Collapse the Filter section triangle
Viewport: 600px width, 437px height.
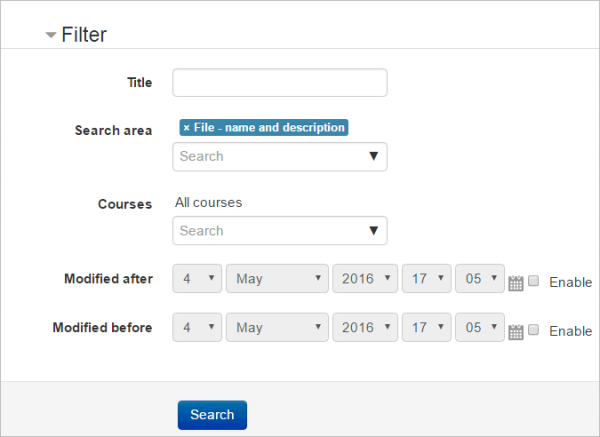50,36
